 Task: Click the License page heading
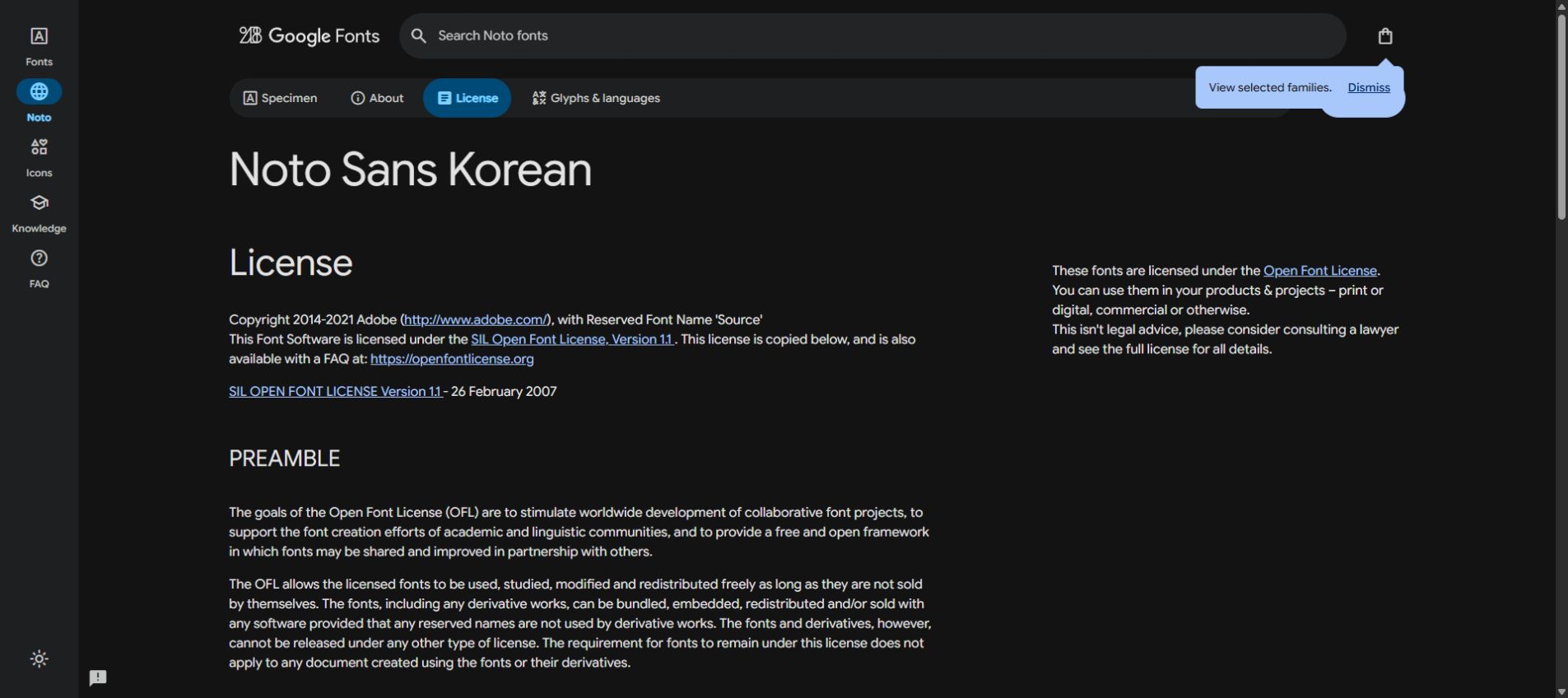[291, 263]
